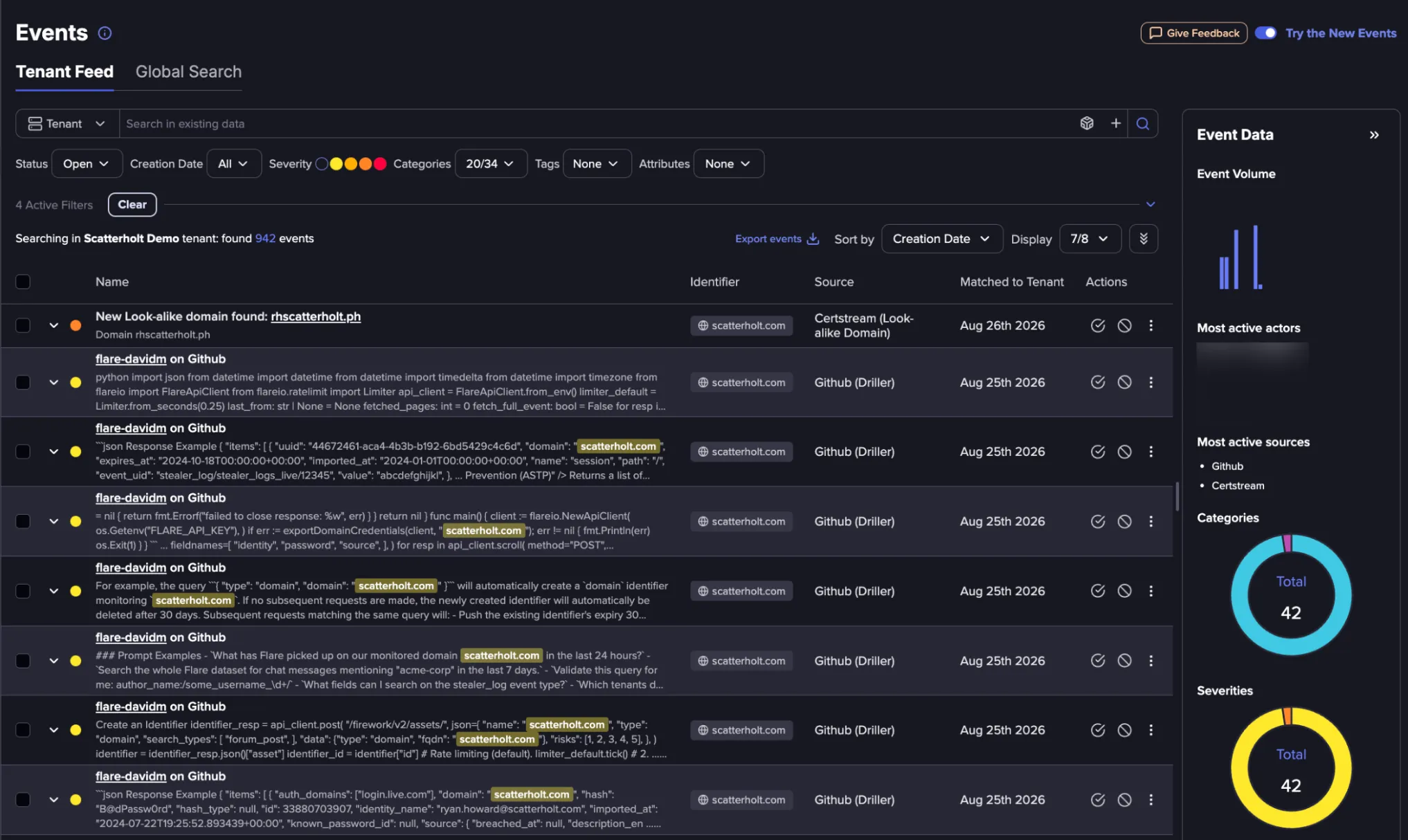
Task: Expand the rhscatterholt.ph event row chevron
Action: click(x=53, y=325)
